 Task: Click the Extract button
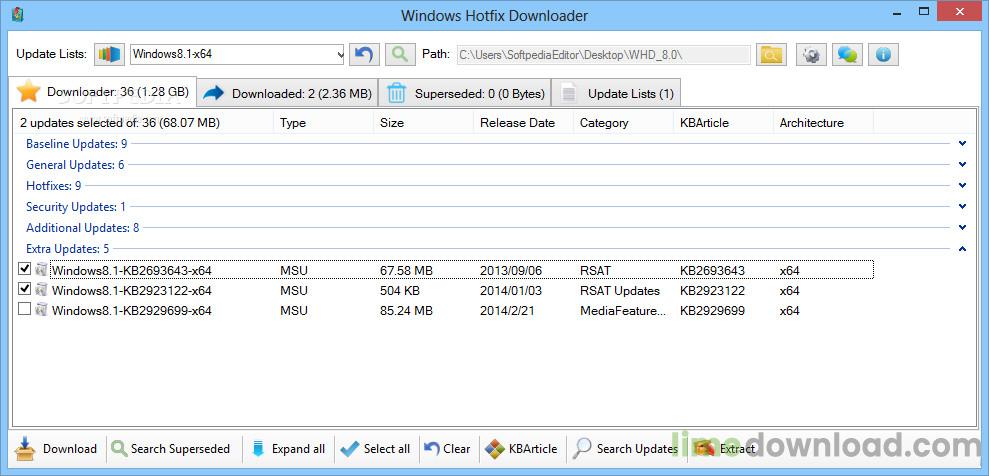(724, 449)
